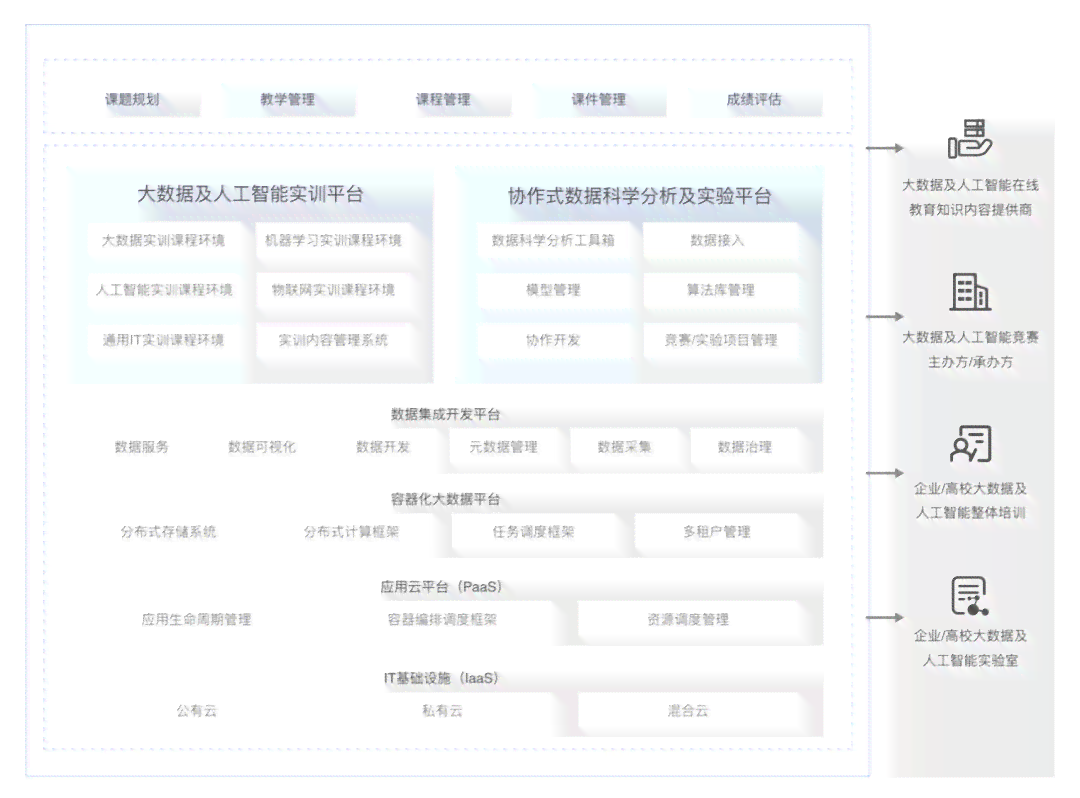Select the 教学管理 block
1080x798 pixels.
pyautogui.click(x=287, y=100)
